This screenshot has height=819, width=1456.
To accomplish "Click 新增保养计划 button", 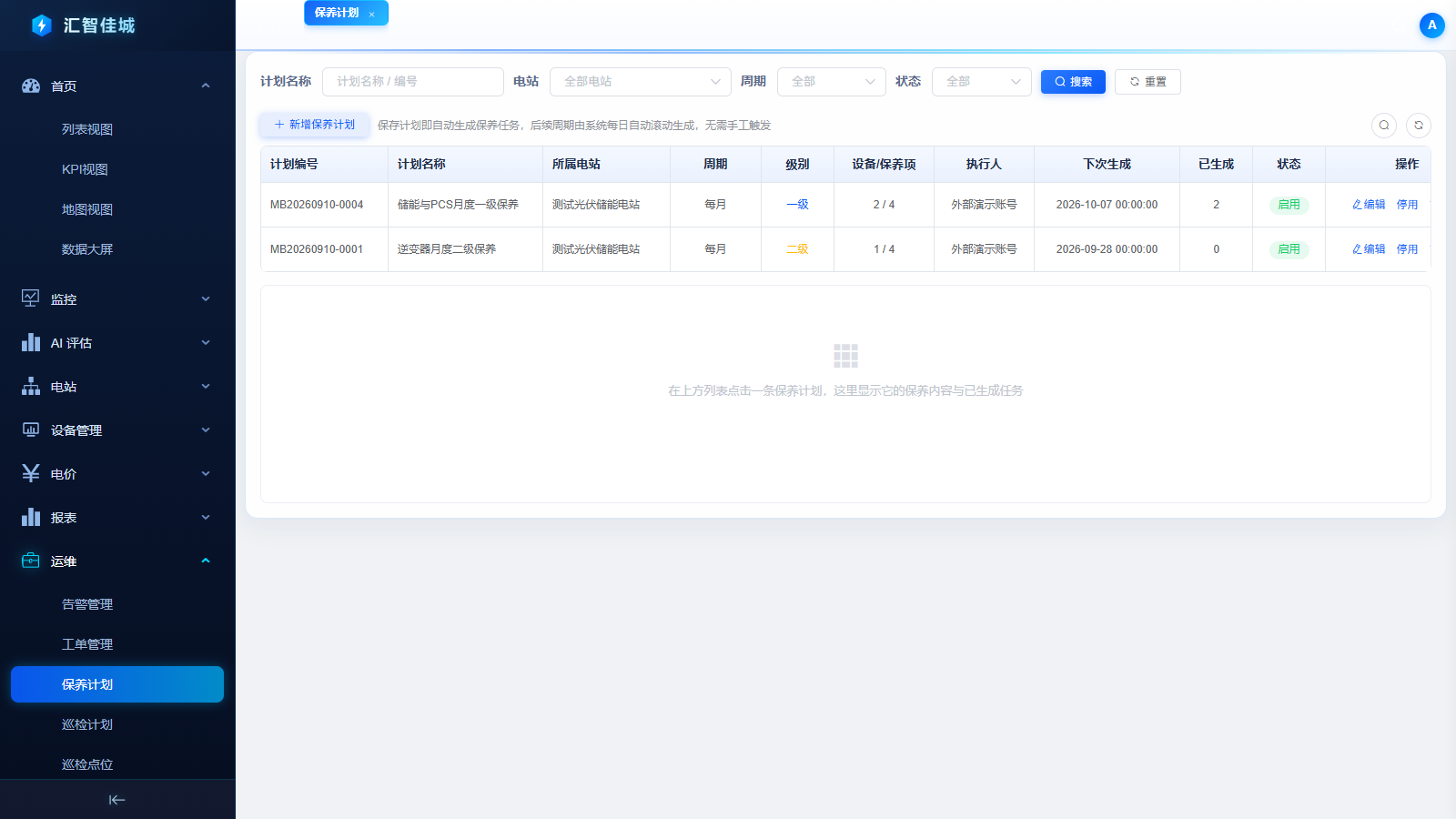I will tap(315, 125).
